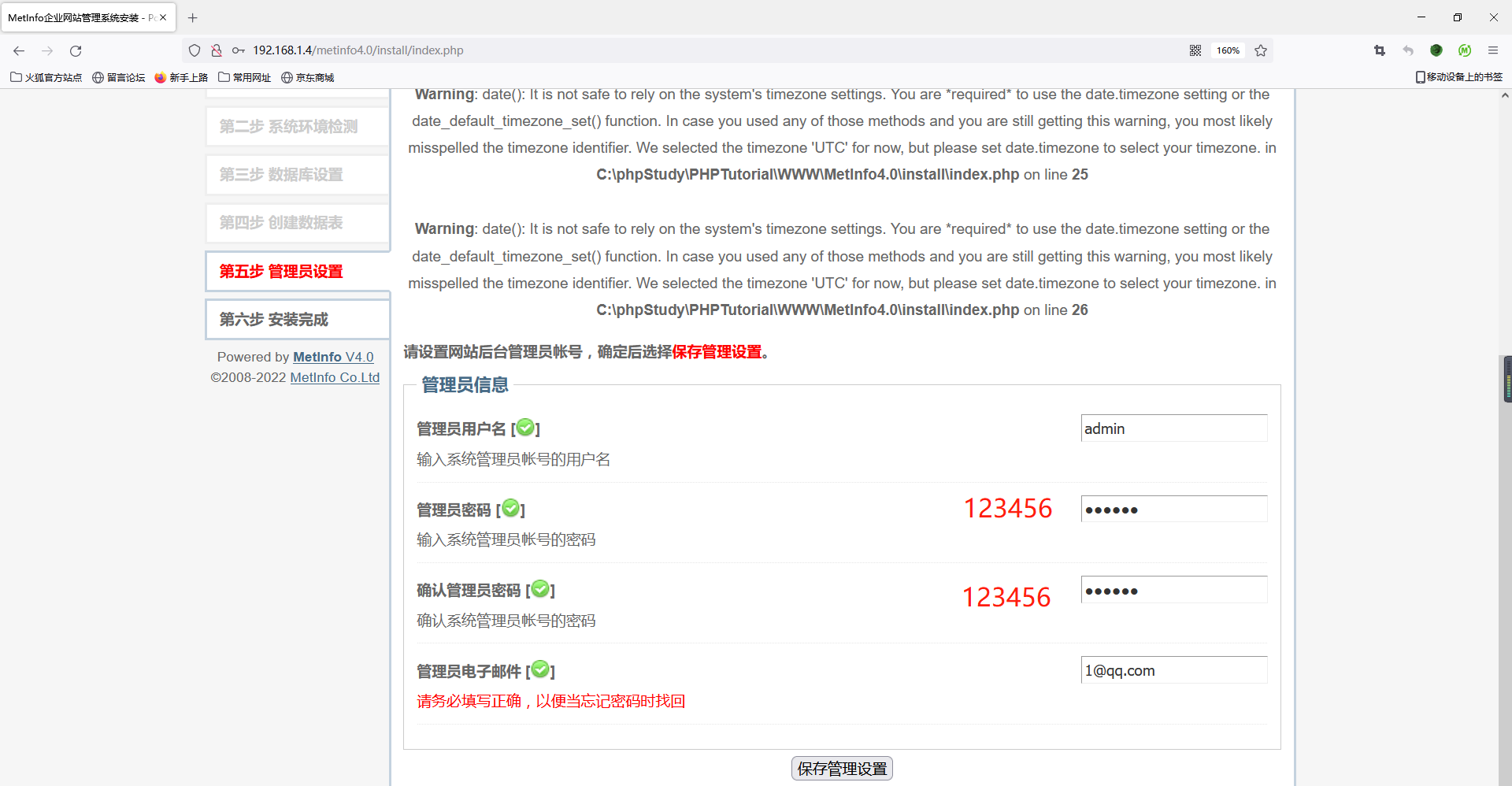Open the Firefox application menu
The image size is (1512, 786).
[x=1493, y=50]
